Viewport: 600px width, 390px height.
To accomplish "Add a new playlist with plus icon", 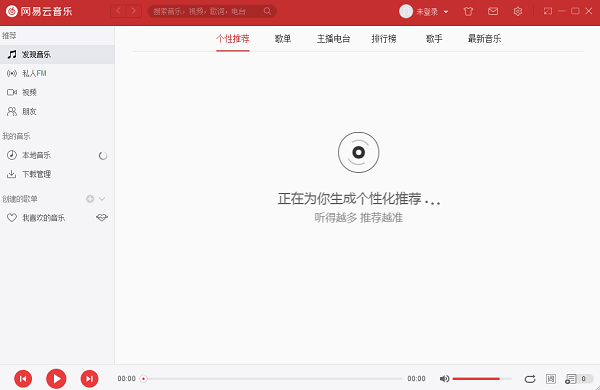I will pos(90,199).
